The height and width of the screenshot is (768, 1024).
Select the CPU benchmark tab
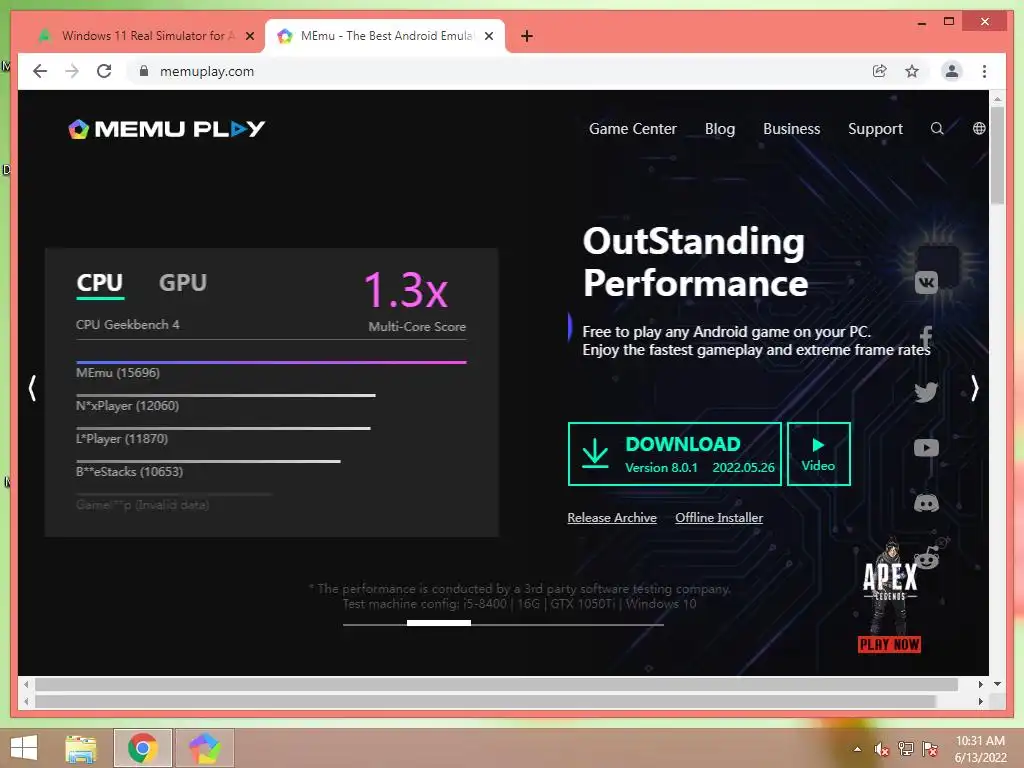coord(99,283)
